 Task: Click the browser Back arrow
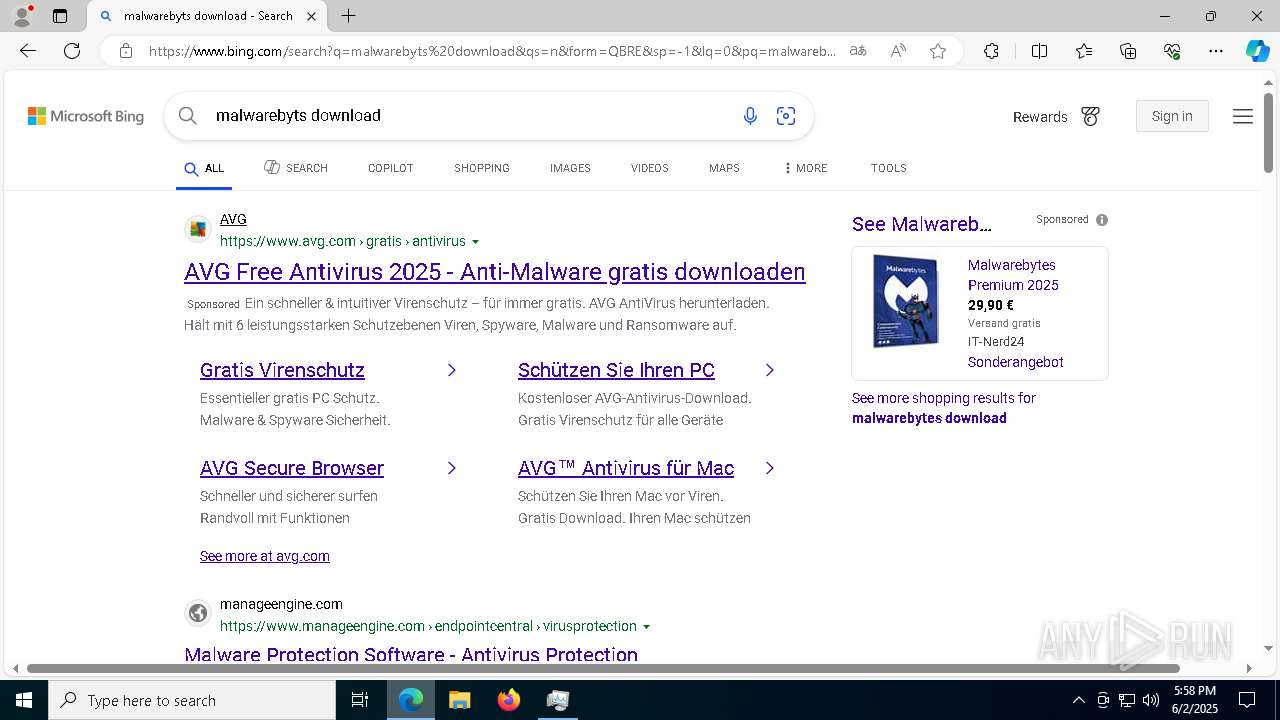[28, 51]
